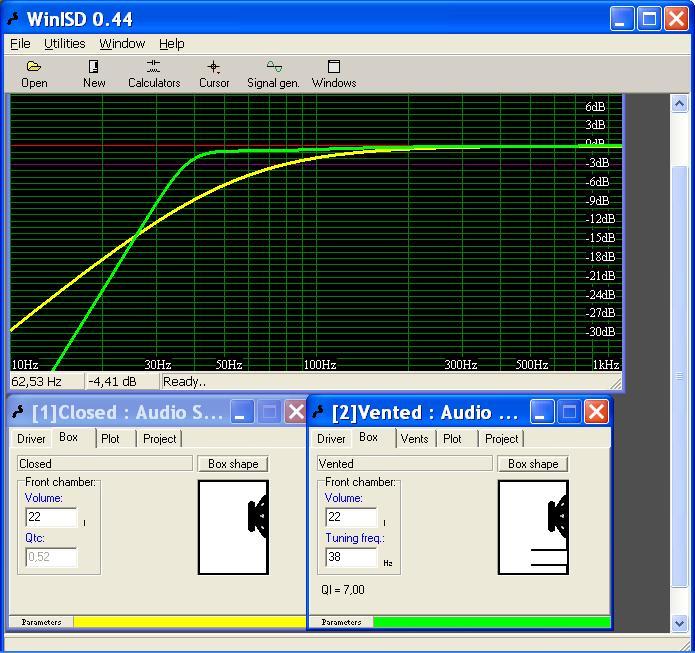Click scroll up arrow of workspace scrollbar

(x=679, y=104)
